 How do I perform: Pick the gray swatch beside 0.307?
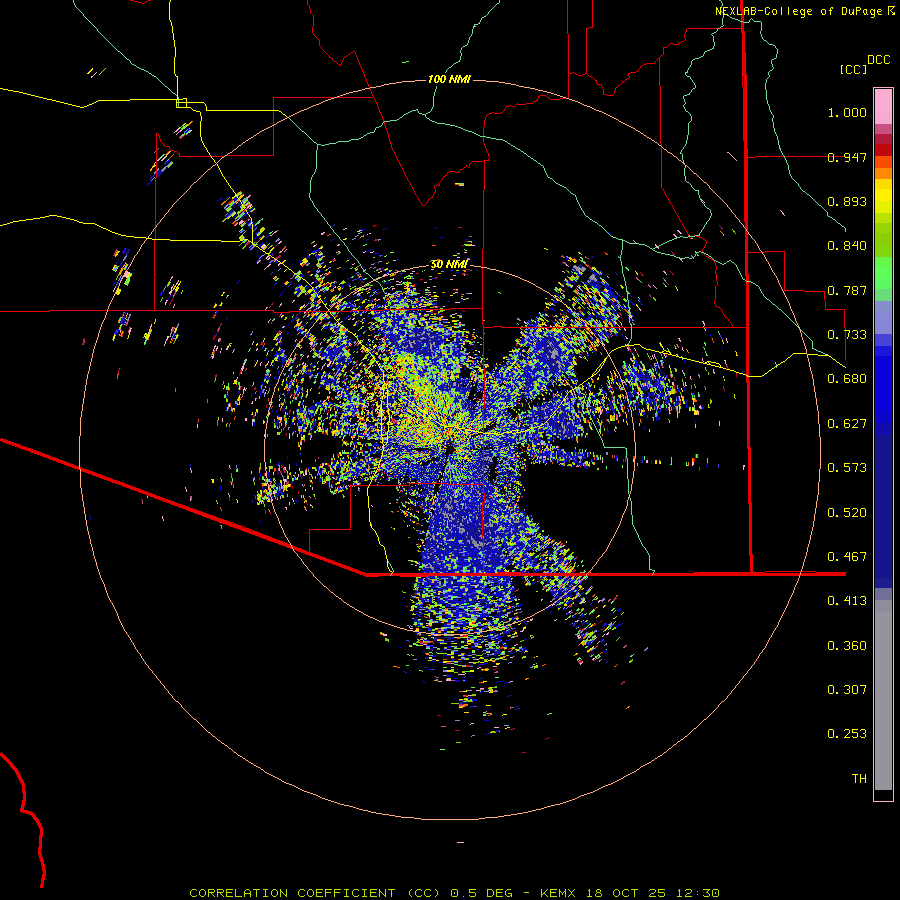883,690
